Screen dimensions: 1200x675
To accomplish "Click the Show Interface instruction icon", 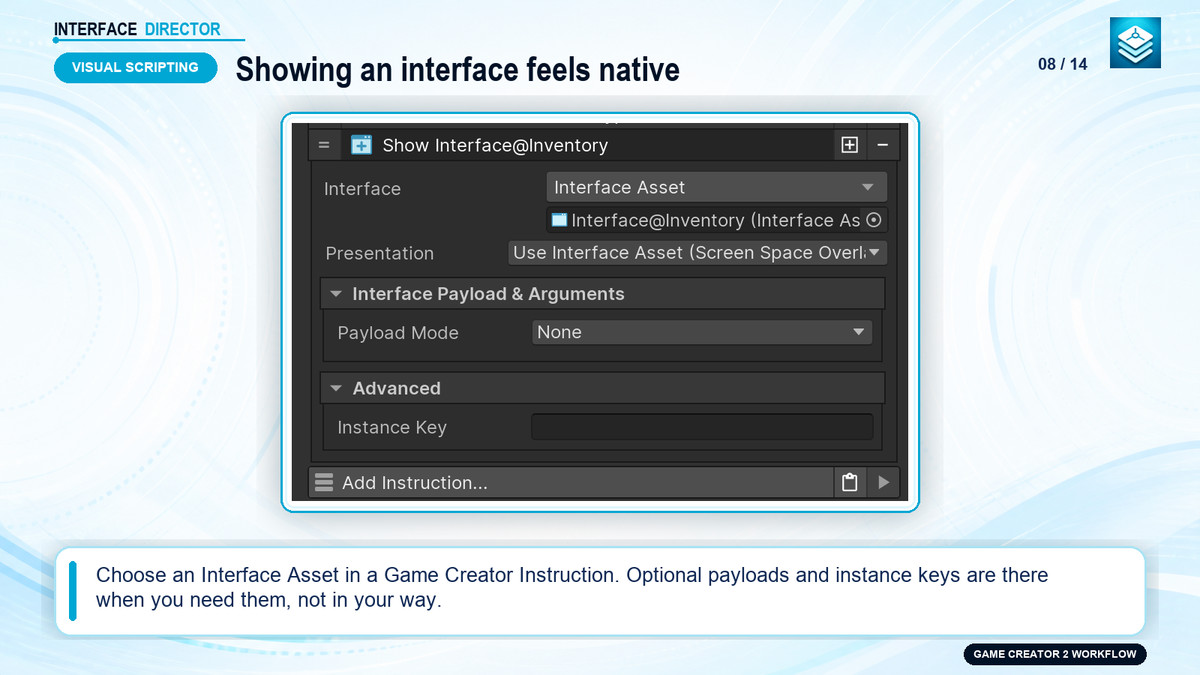I will coord(361,145).
